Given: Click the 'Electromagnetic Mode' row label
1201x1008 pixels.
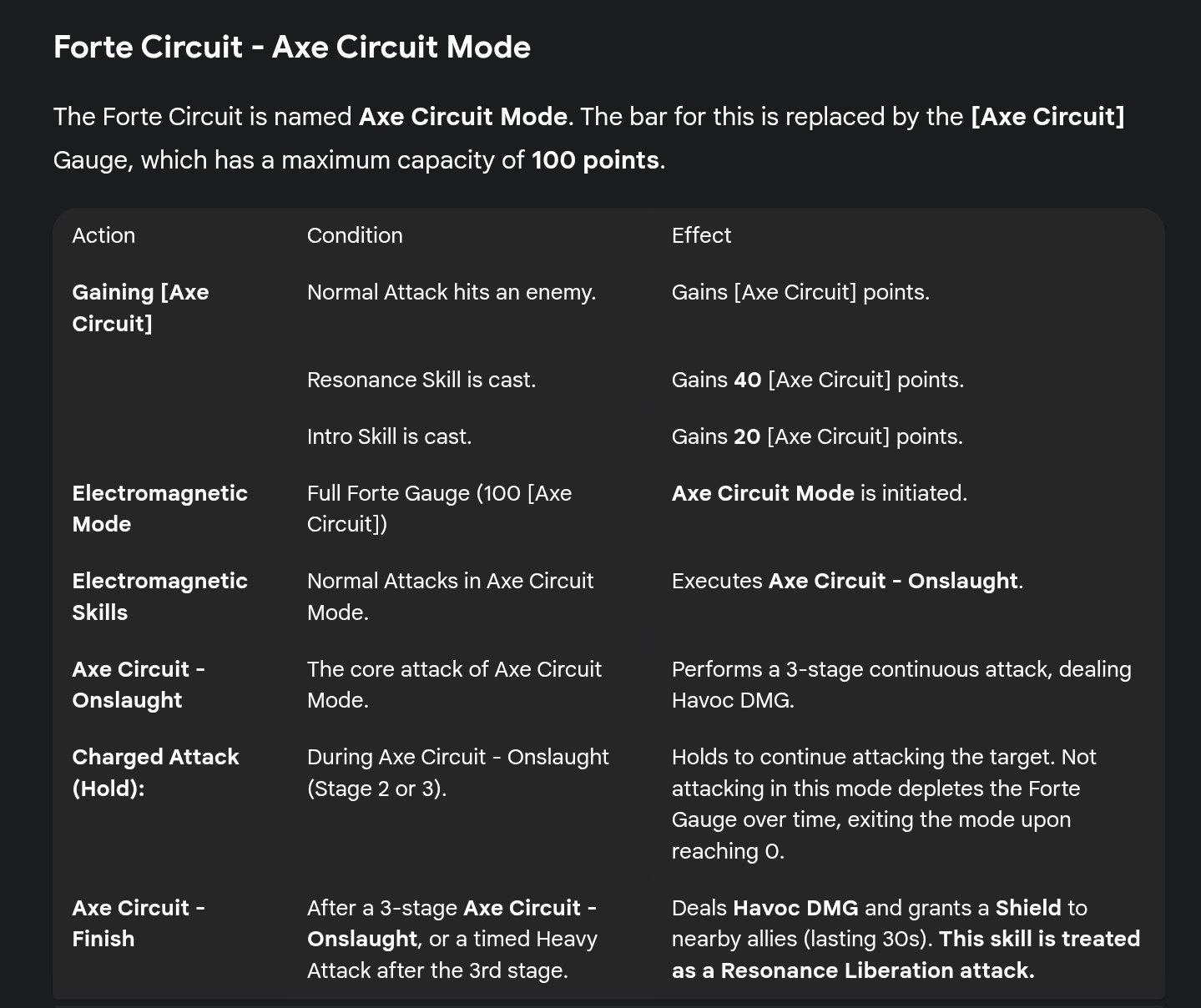Looking at the screenshot, I should [159, 508].
